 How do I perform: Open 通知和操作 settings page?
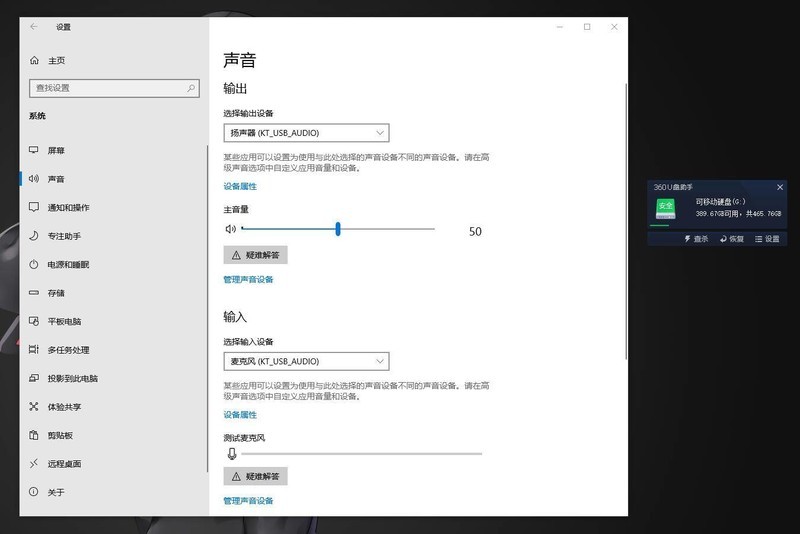coord(68,208)
